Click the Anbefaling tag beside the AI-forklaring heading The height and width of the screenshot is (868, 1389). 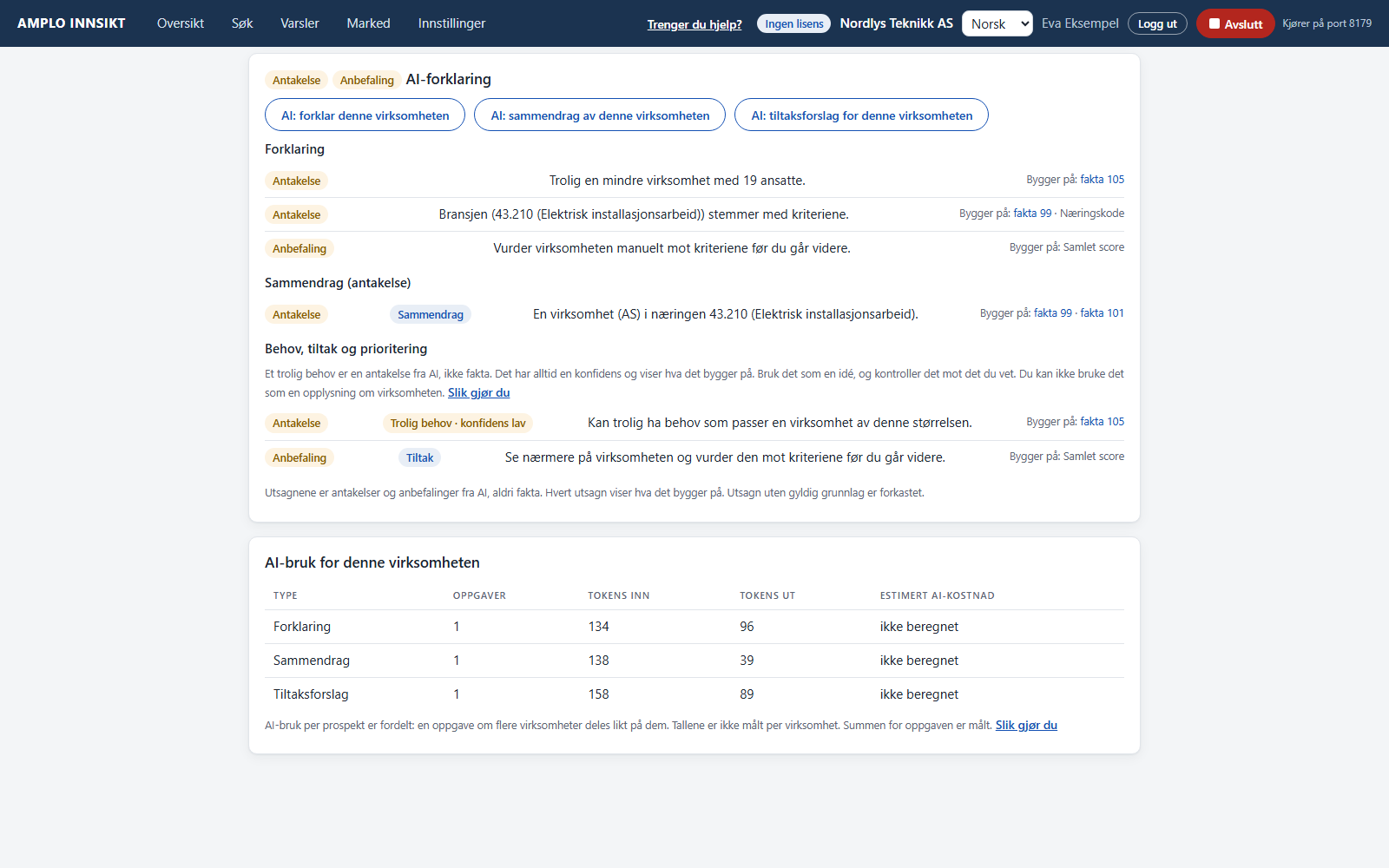click(x=366, y=80)
